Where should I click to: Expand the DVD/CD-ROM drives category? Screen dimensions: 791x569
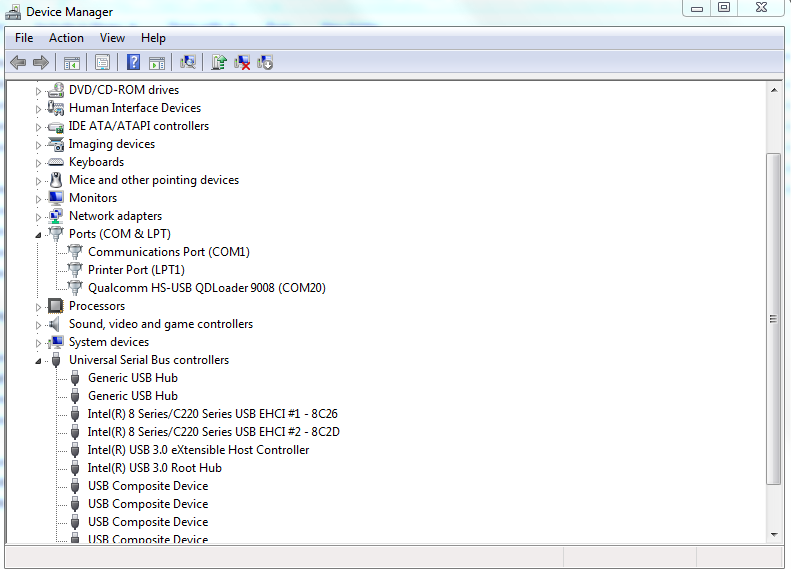tap(39, 90)
